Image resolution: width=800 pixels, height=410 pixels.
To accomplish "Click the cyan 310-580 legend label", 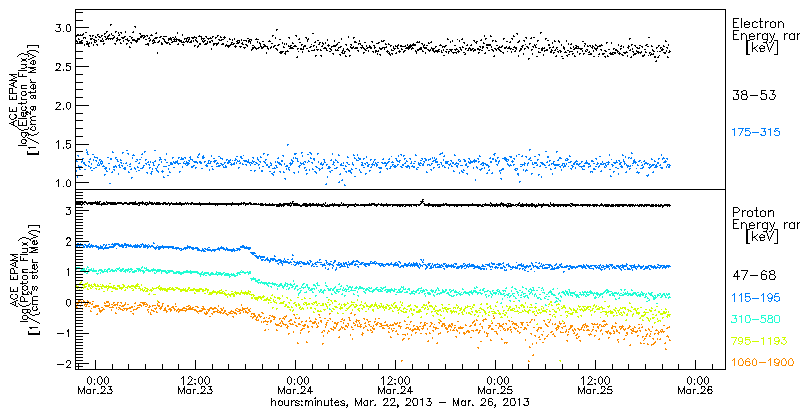I will coord(757,319).
